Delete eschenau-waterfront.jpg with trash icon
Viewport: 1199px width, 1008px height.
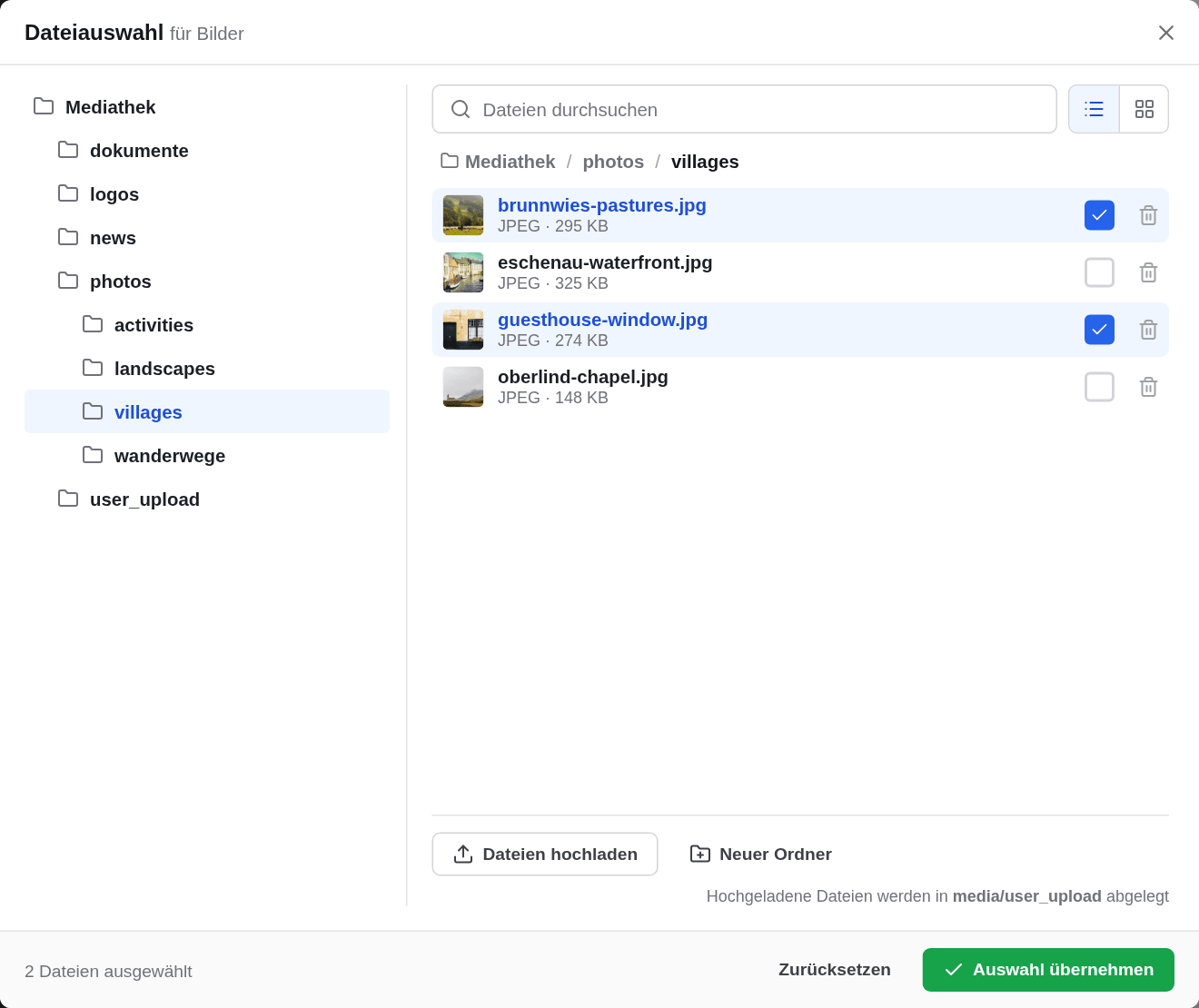[1148, 272]
